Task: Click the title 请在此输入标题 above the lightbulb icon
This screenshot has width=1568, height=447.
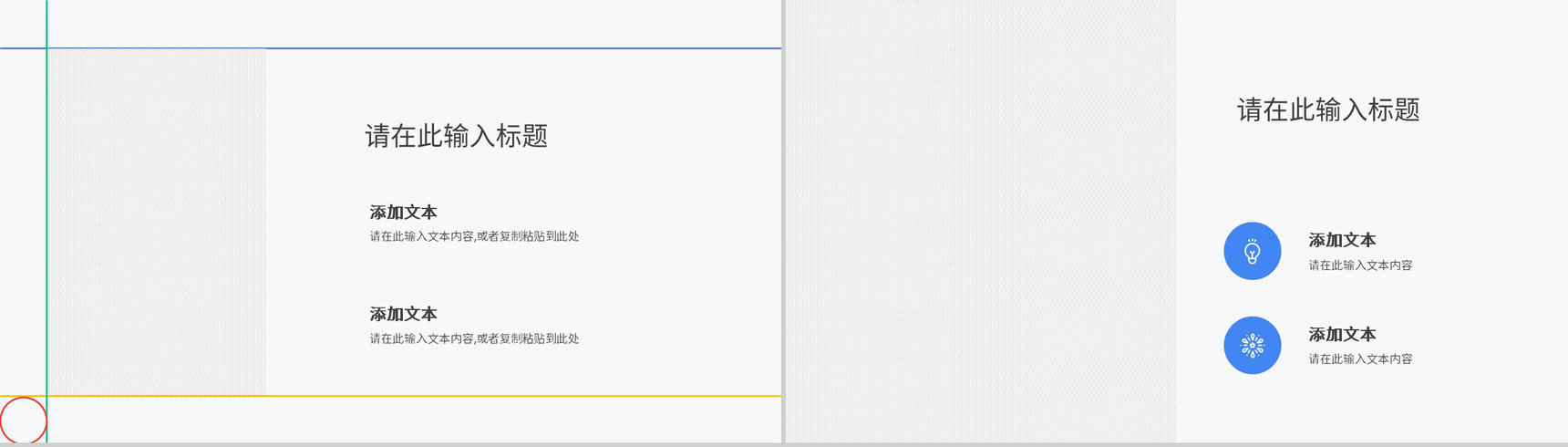Action: point(1328,110)
